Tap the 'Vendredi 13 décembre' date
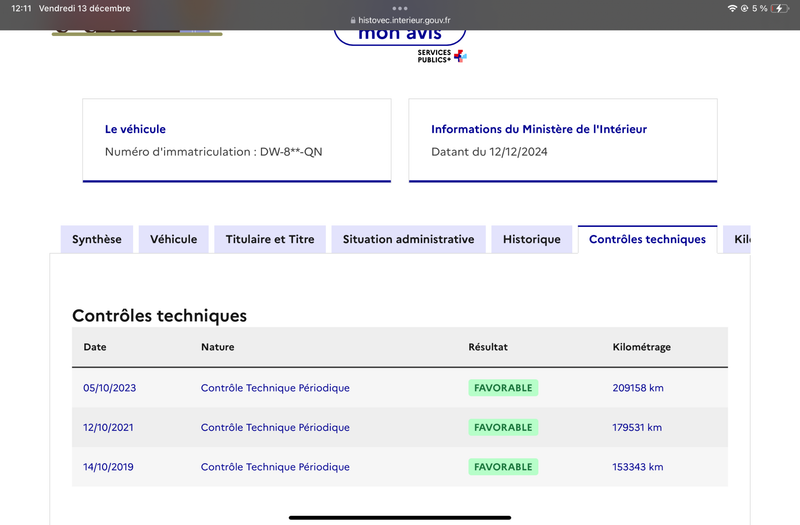This screenshot has height=525, width=800. point(84,8)
